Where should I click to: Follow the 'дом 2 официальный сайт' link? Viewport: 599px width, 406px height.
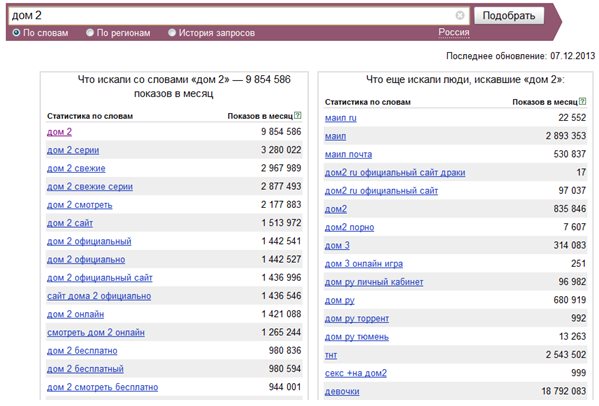pos(100,278)
